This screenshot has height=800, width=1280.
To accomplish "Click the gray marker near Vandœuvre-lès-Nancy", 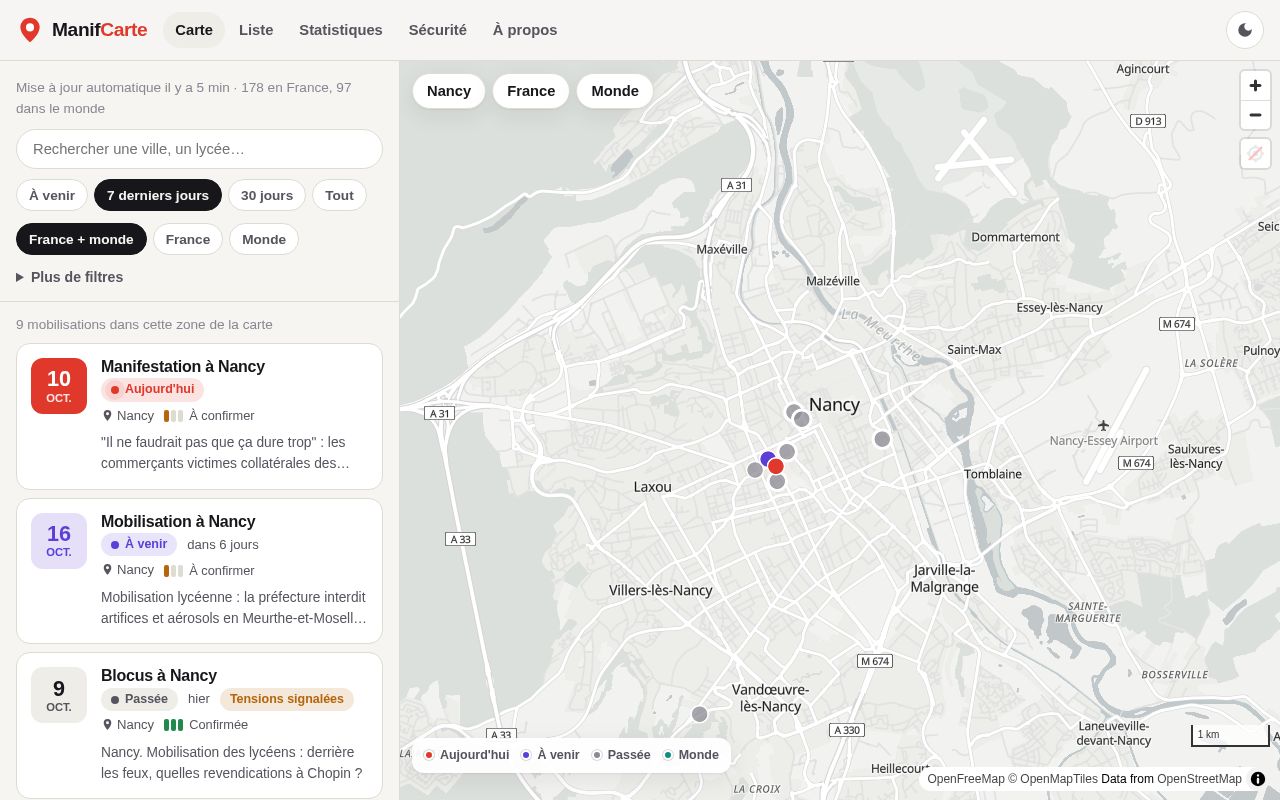I will click(x=699, y=714).
